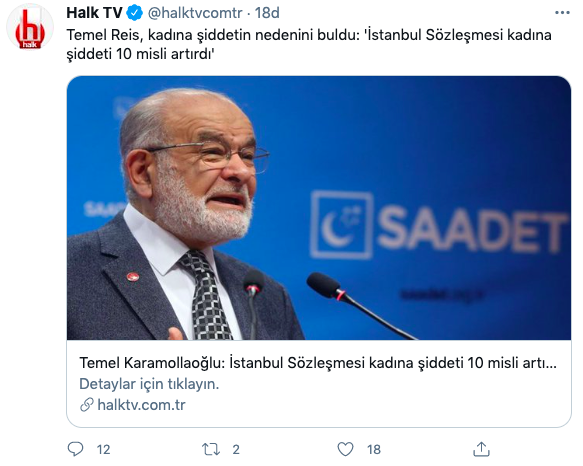Screen dimensions: 583x466
Task: Click the SAADET logo in the preview image
Action: pyautogui.click(x=439, y=225)
